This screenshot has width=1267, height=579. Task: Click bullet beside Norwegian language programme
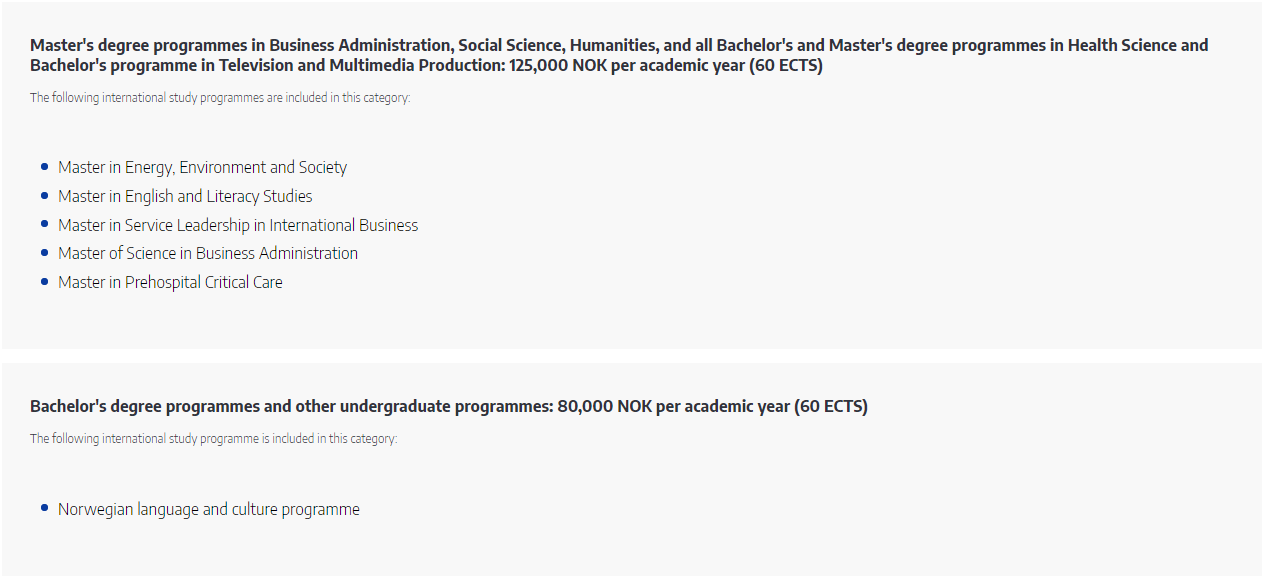point(45,508)
